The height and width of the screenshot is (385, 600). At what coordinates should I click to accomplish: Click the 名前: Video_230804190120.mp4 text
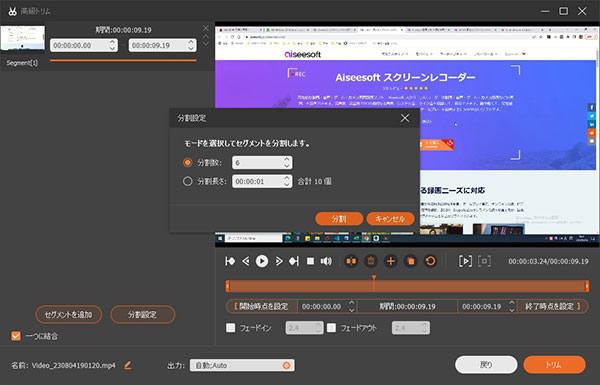pos(63,365)
